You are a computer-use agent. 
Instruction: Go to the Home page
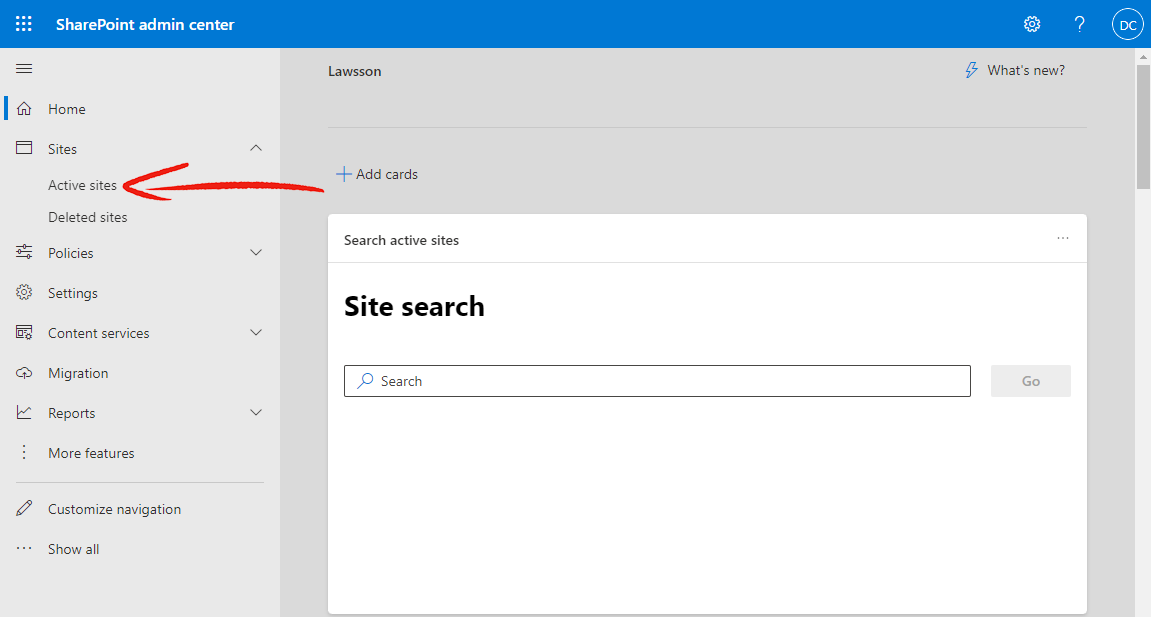point(67,109)
